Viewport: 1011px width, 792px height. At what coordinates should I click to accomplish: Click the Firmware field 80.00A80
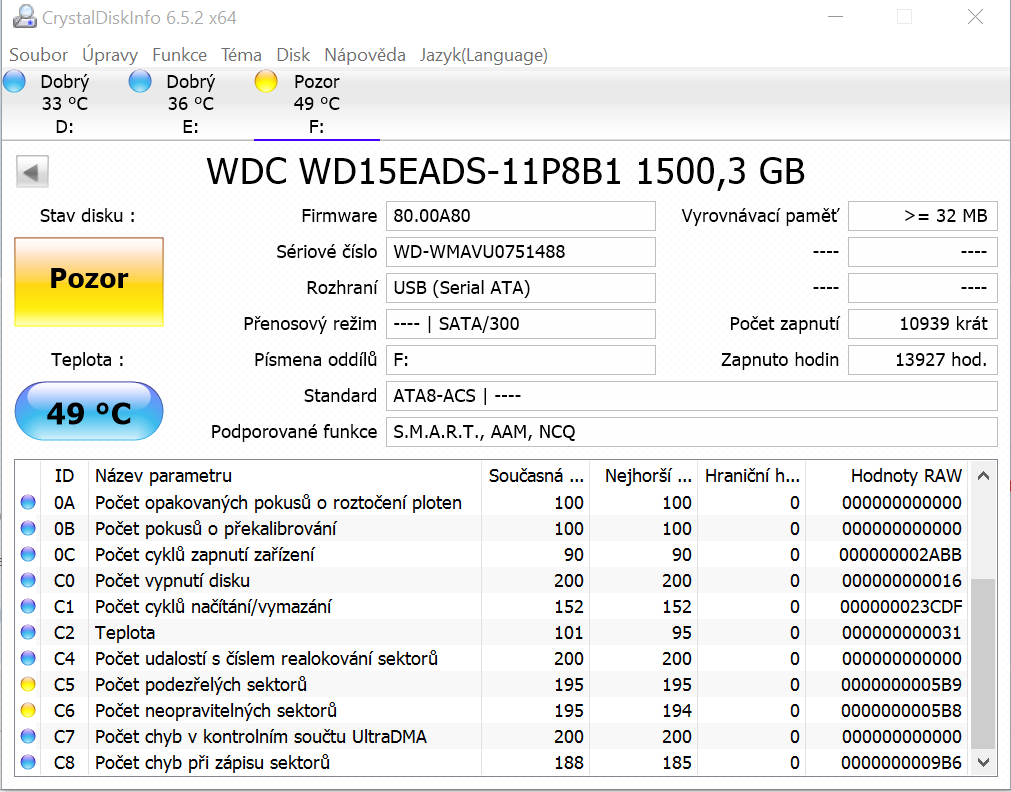tap(520, 215)
